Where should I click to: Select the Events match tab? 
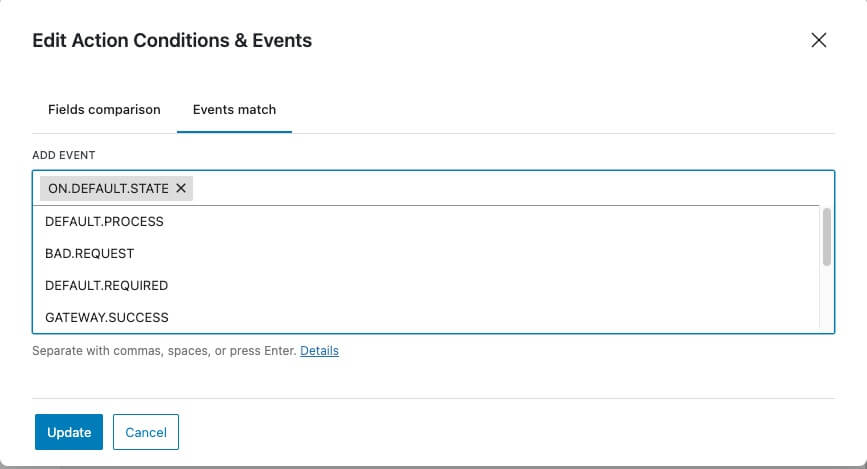tap(234, 109)
